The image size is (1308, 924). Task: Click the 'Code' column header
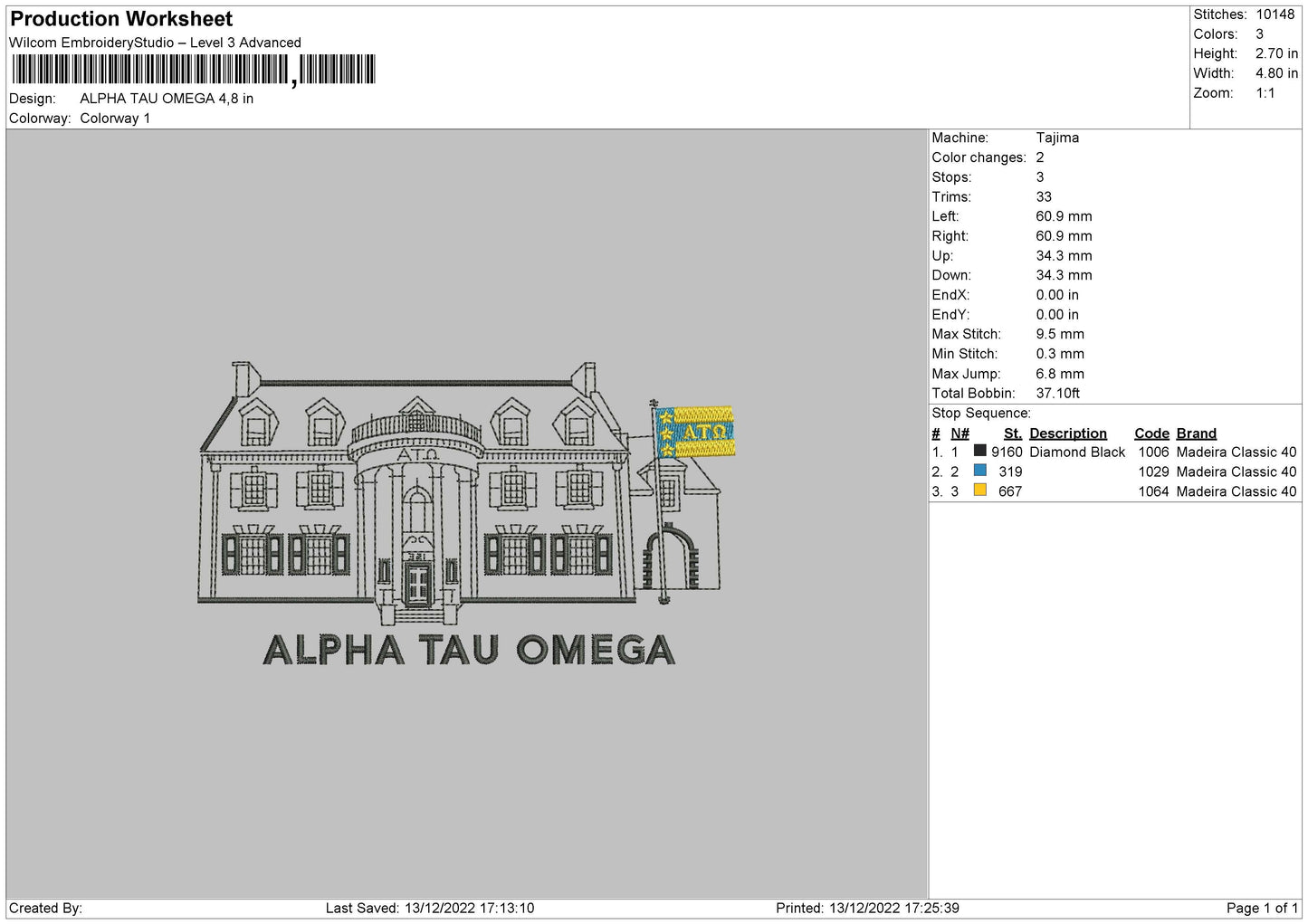[1151, 433]
